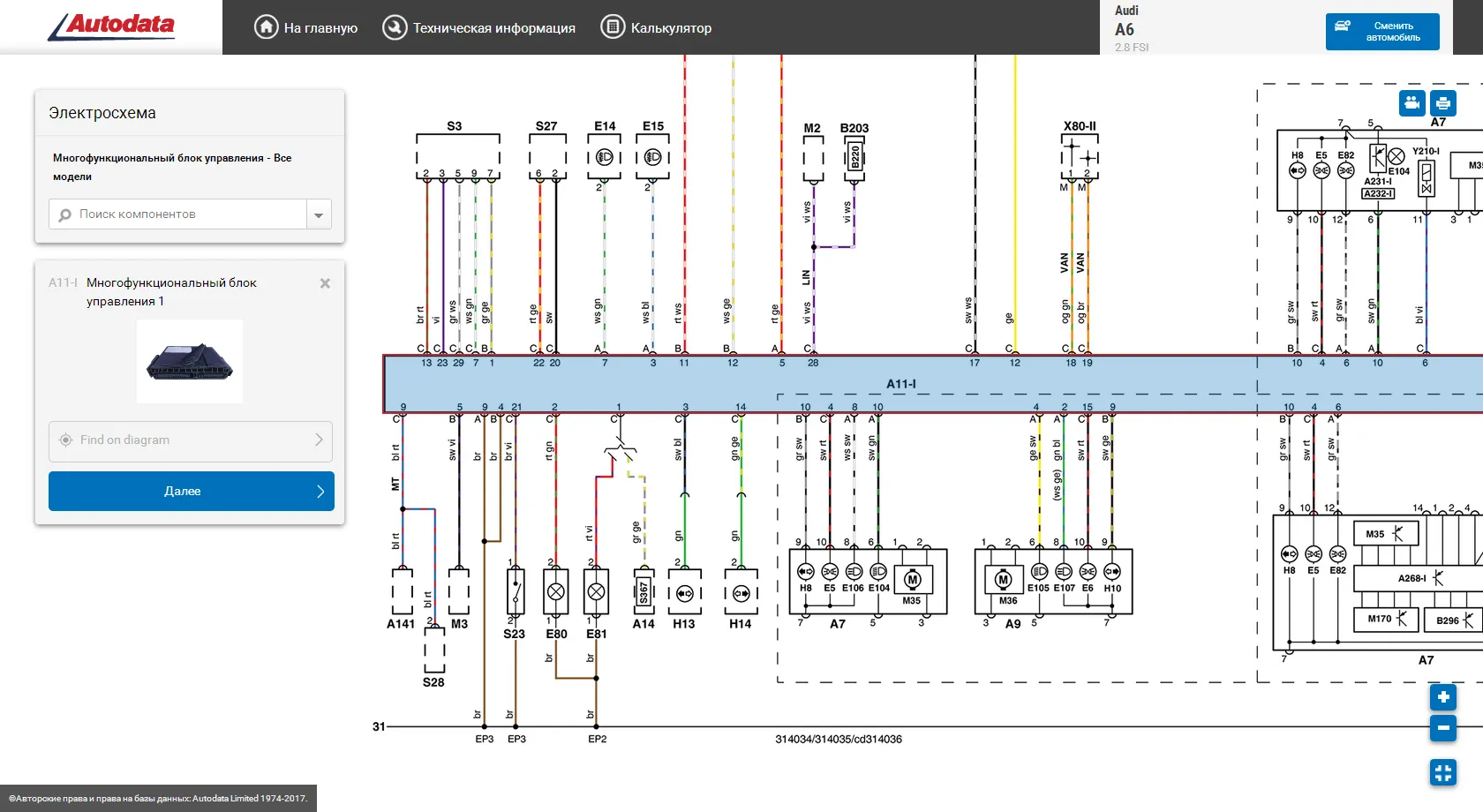Select the highlighted A11-I control block

[x=900, y=384]
